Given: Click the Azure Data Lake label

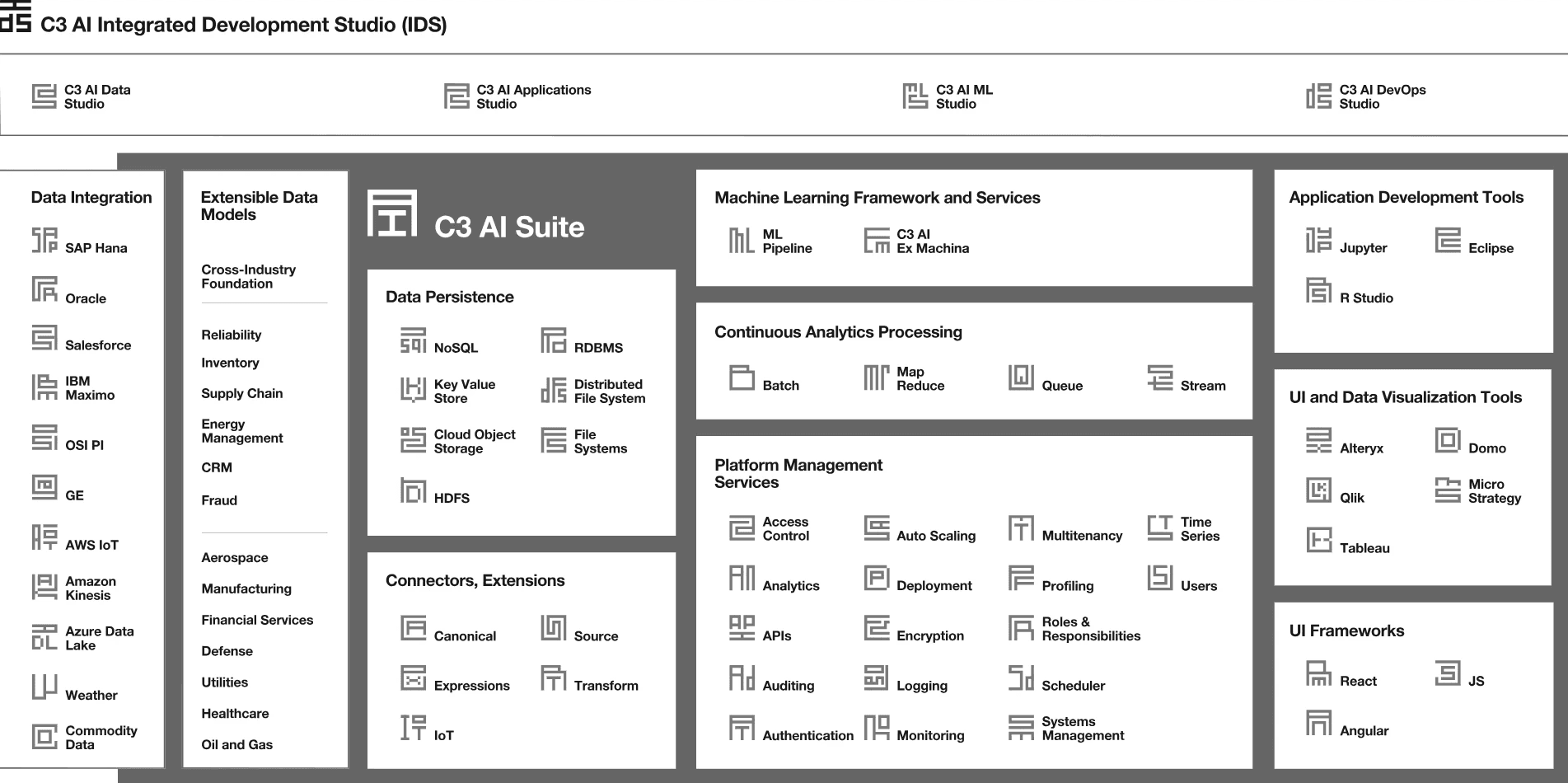Looking at the screenshot, I should [99, 639].
